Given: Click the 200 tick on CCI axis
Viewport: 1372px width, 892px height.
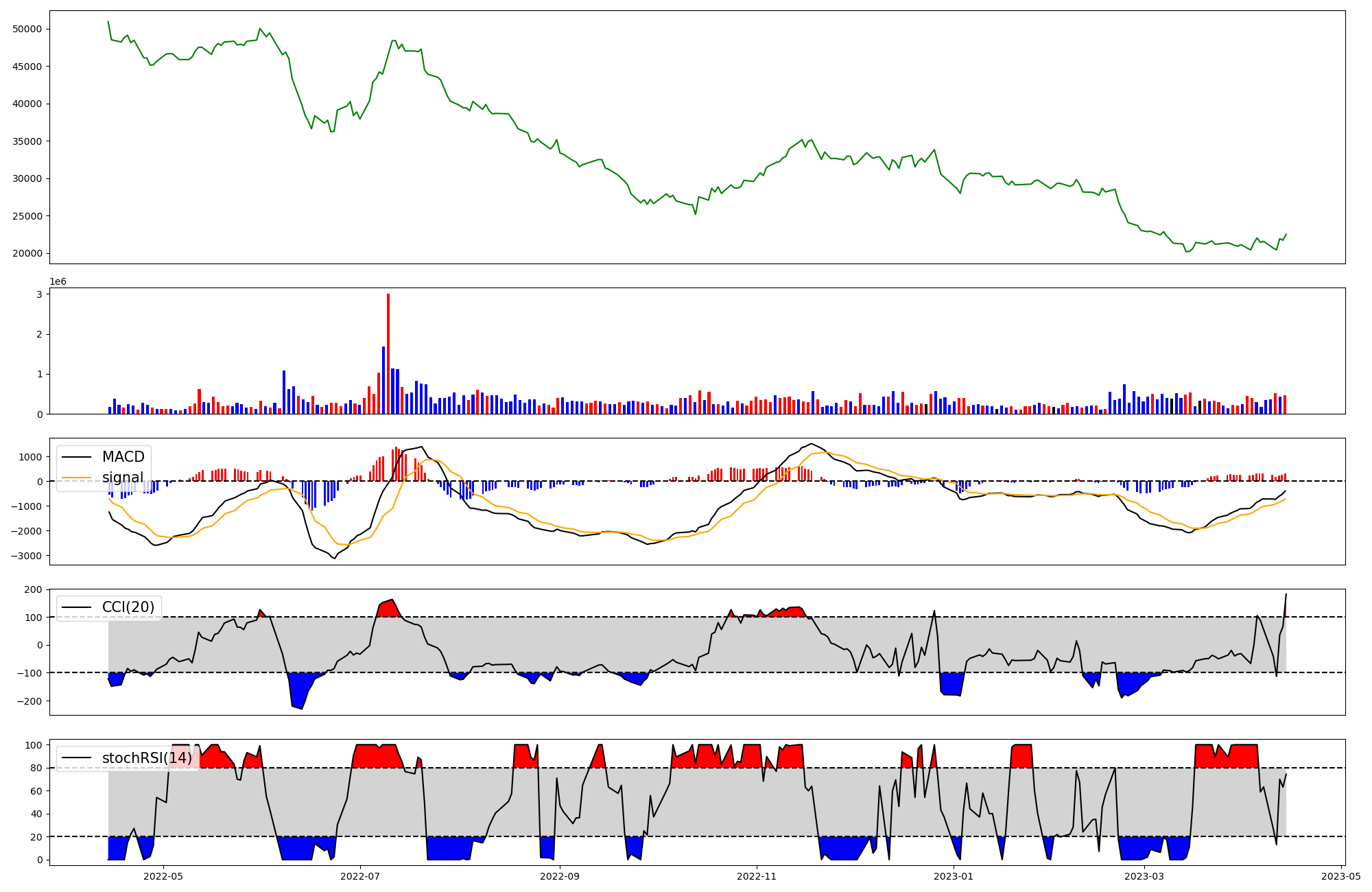Looking at the screenshot, I should 34,589.
